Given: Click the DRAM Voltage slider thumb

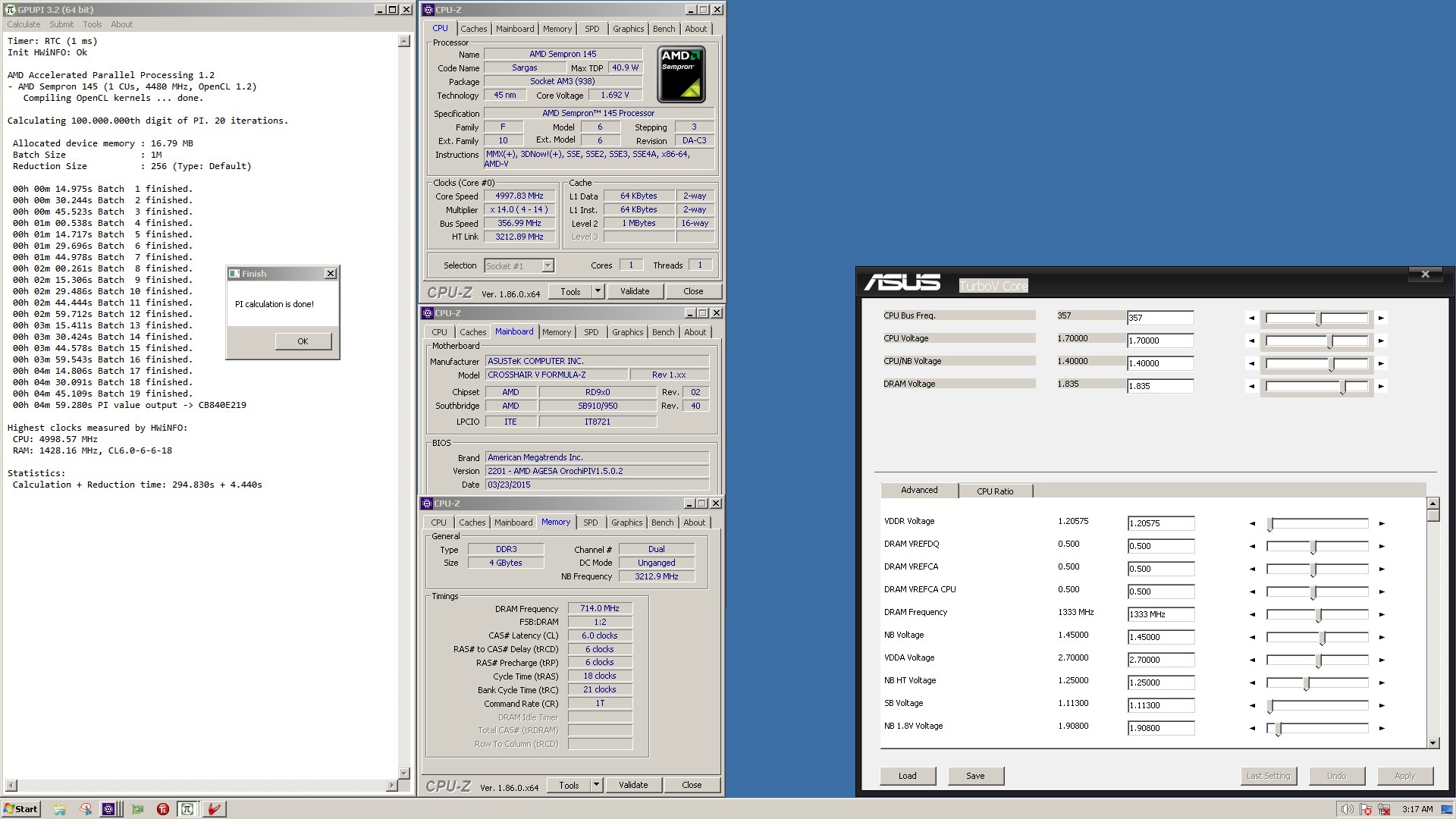Looking at the screenshot, I should click(x=1343, y=388).
